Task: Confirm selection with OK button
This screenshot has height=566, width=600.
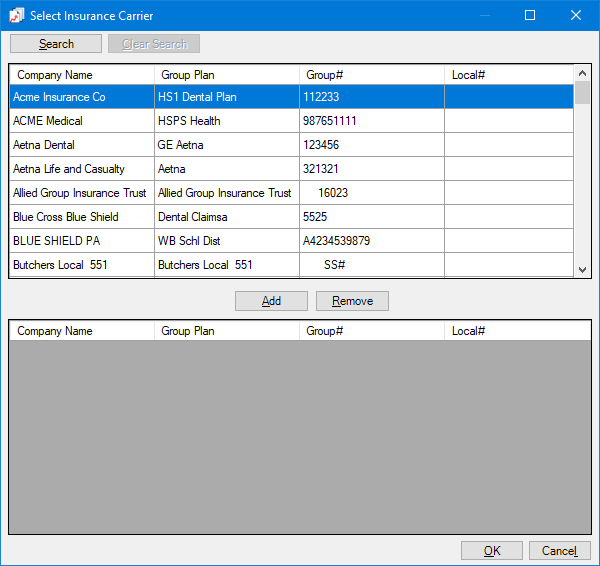Action: click(x=491, y=551)
